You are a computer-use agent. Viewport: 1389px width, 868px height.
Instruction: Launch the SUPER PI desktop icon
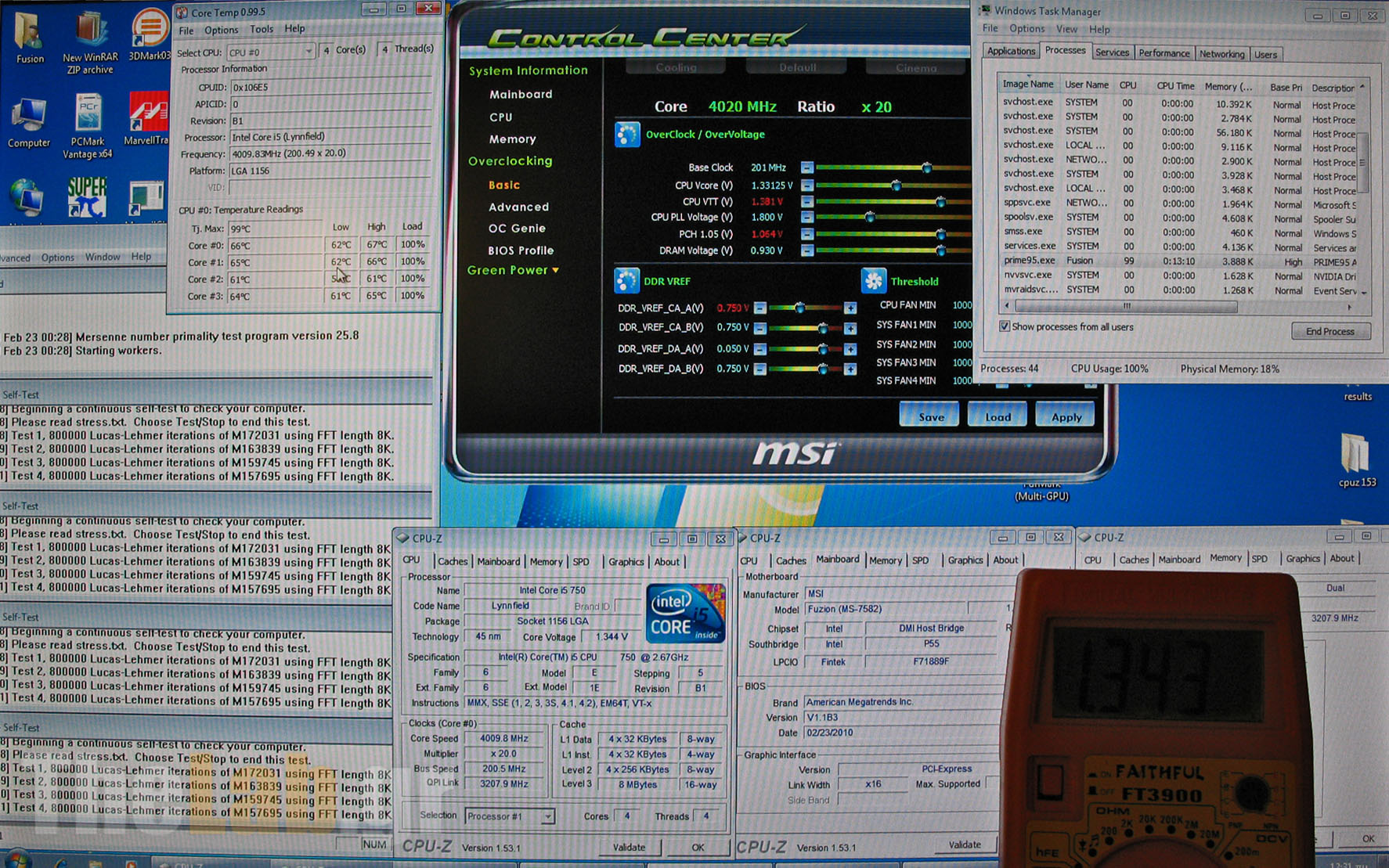coord(87,196)
